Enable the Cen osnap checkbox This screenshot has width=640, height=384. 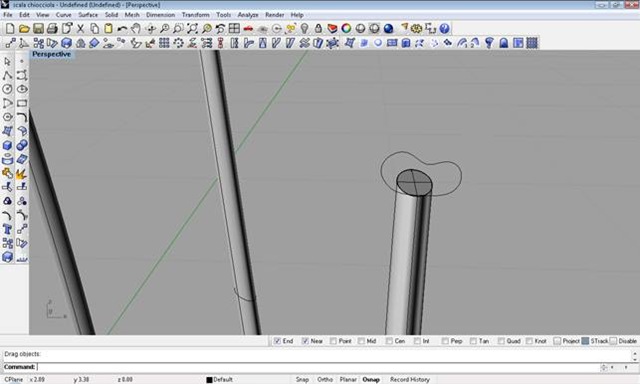389,341
